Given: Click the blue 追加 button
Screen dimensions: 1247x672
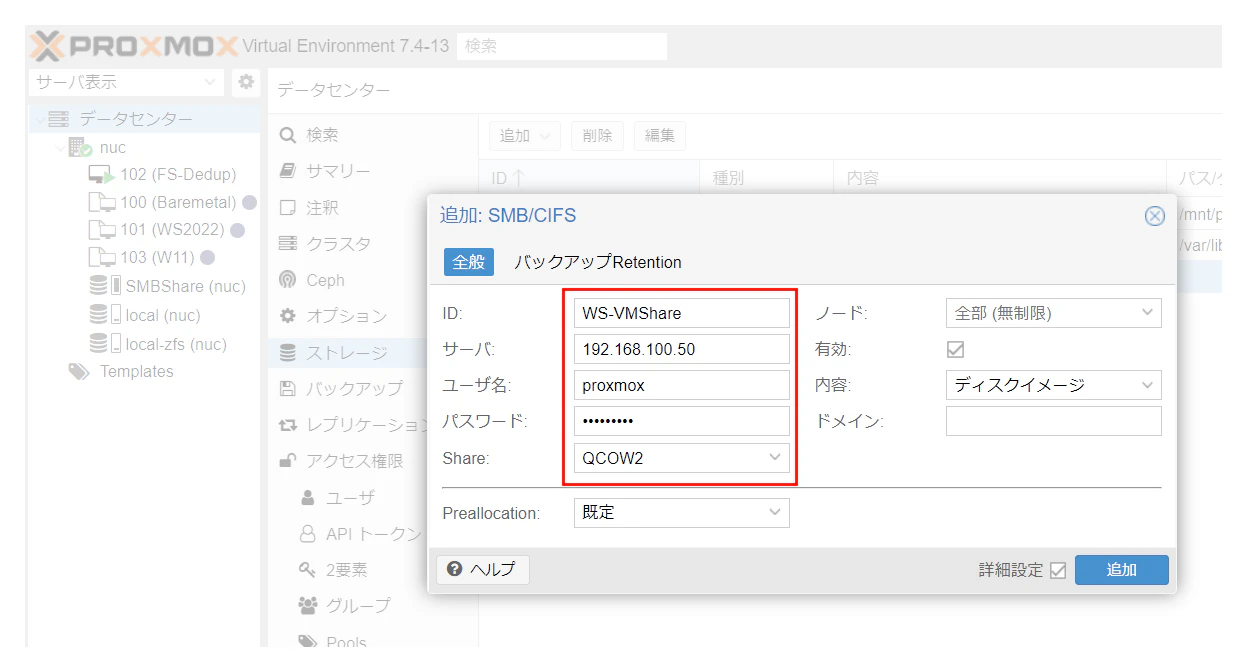Looking at the screenshot, I should (1122, 570).
